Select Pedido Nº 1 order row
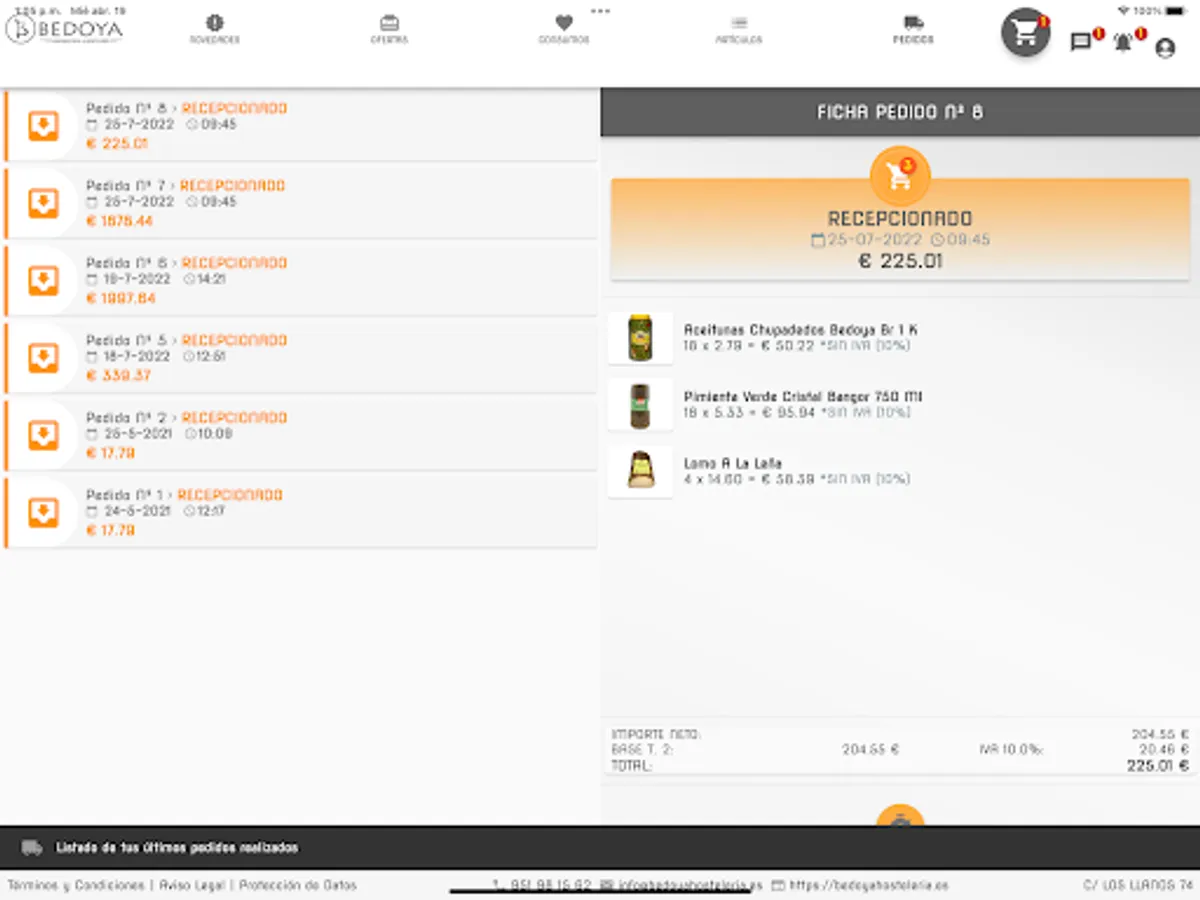The width and height of the screenshot is (1200, 900). pyautogui.click(x=300, y=513)
